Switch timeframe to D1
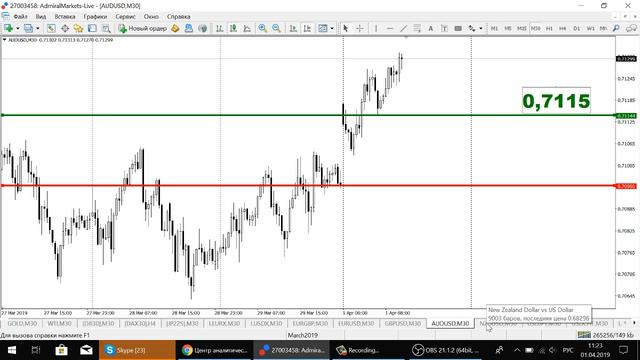The width and height of the screenshot is (640, 360). (x=577, y=28)
